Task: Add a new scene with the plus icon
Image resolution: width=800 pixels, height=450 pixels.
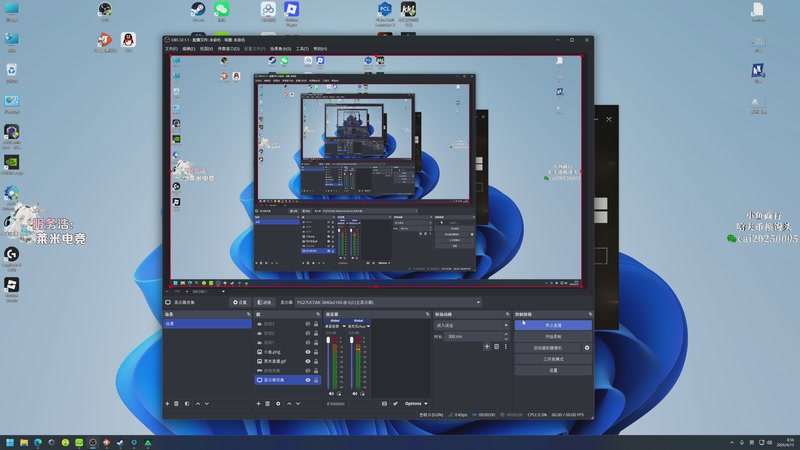Action: click(x=168, y=404)
